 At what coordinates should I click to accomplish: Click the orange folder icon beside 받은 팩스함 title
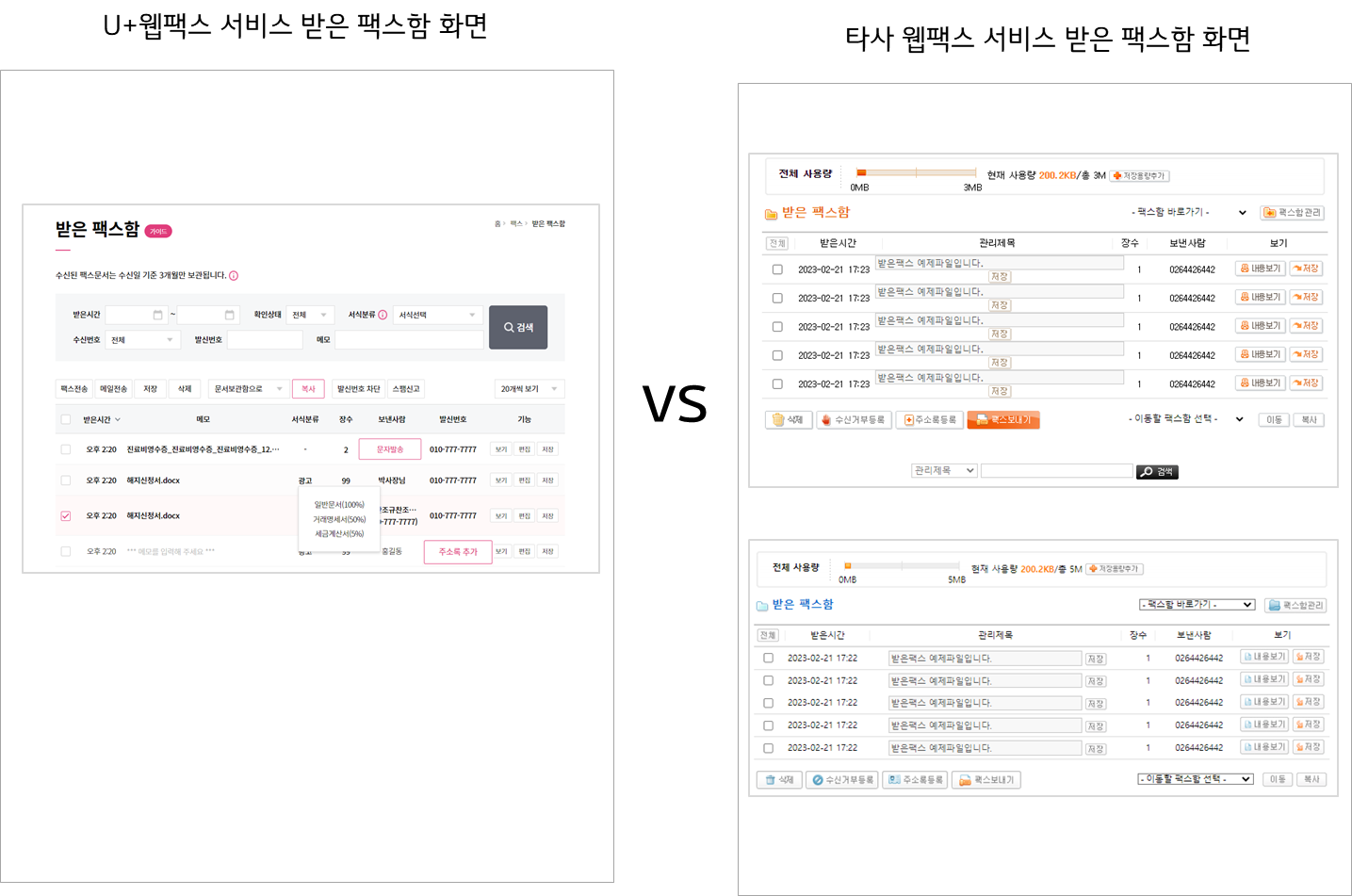pyautogui.click(x=771, y=214)
